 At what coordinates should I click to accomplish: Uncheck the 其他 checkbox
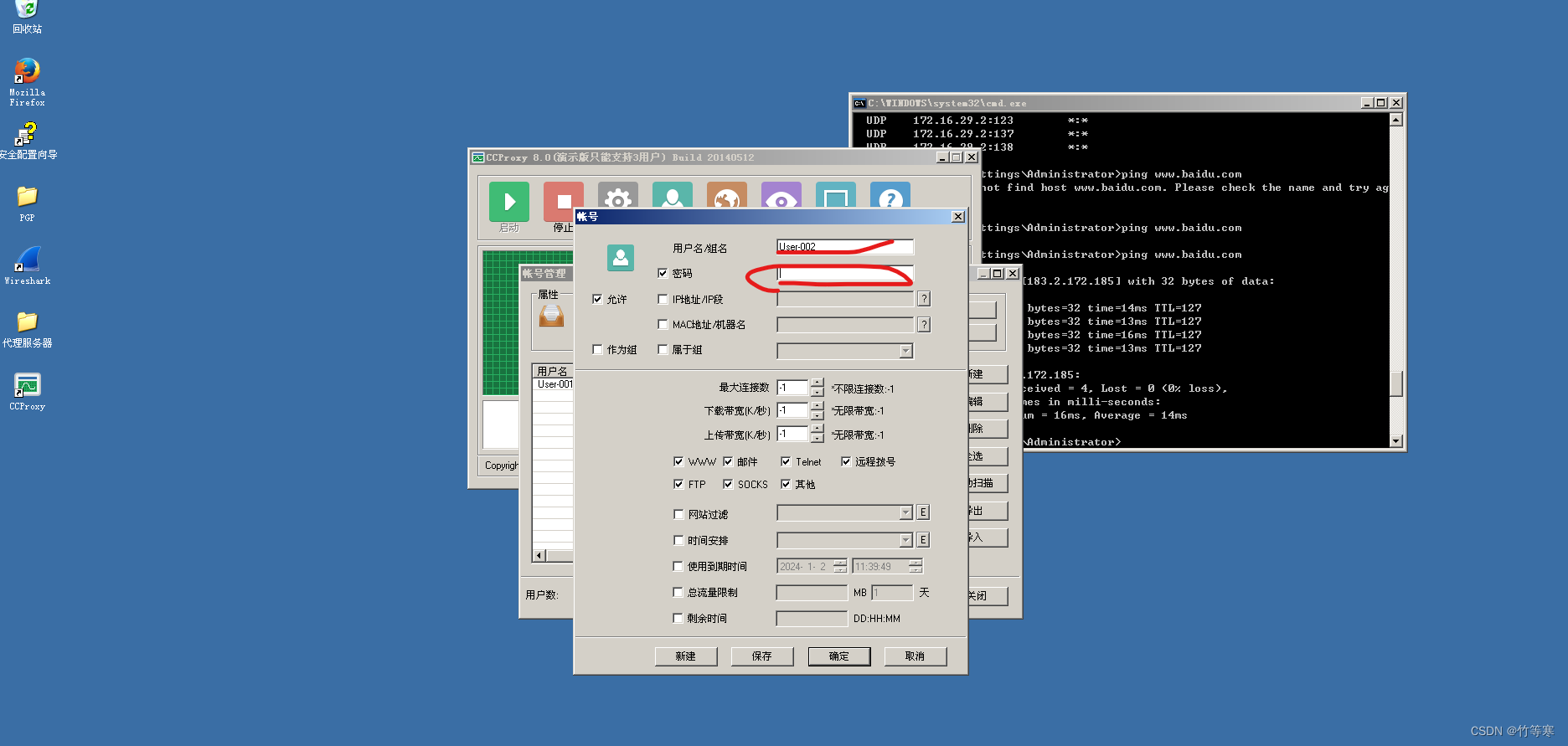pyautogui.click(x=786, y=484)
